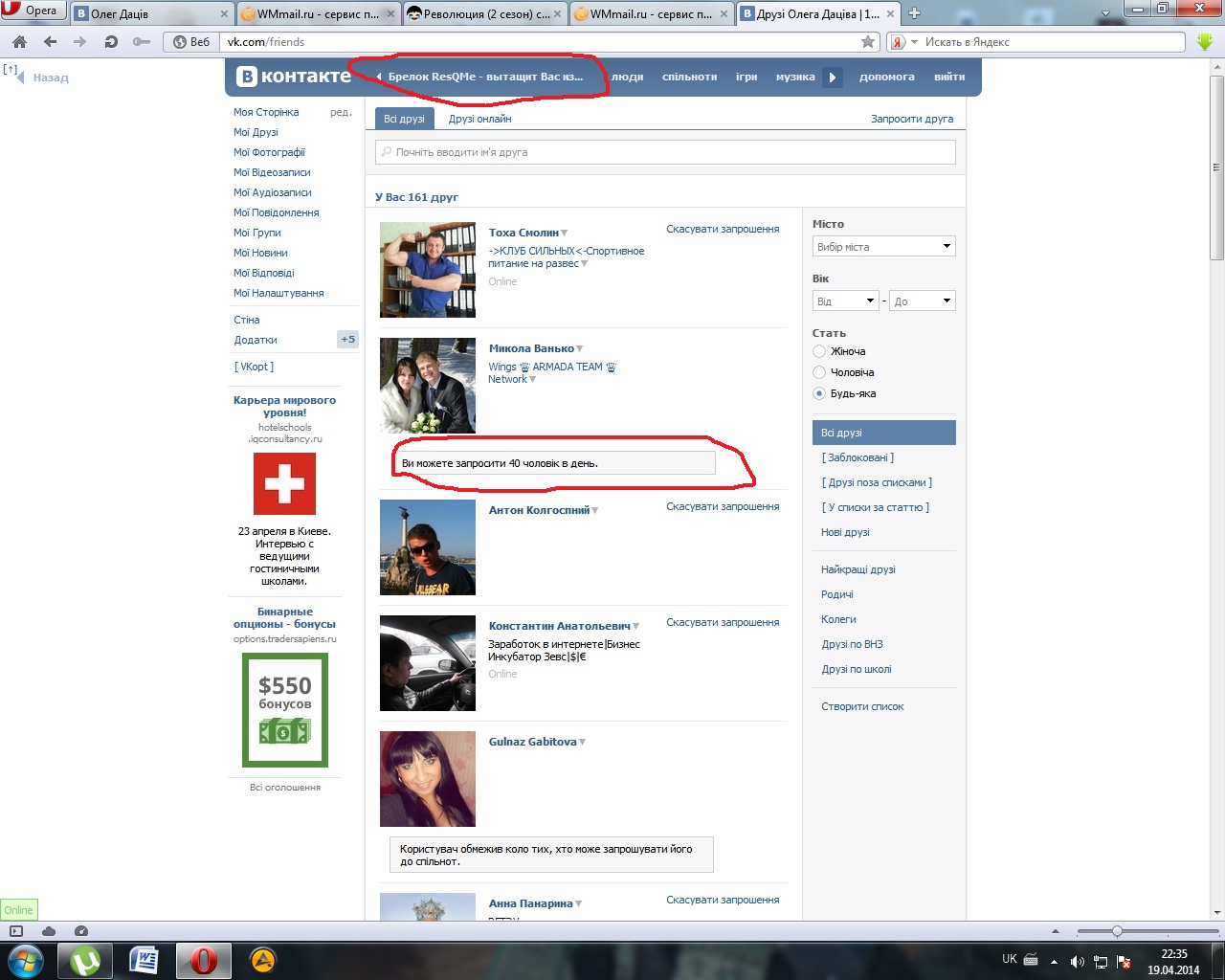Open Gulnaz Gabitova's profile photo
Screen dimensions: 1225x980
click(x=428, y=779)
